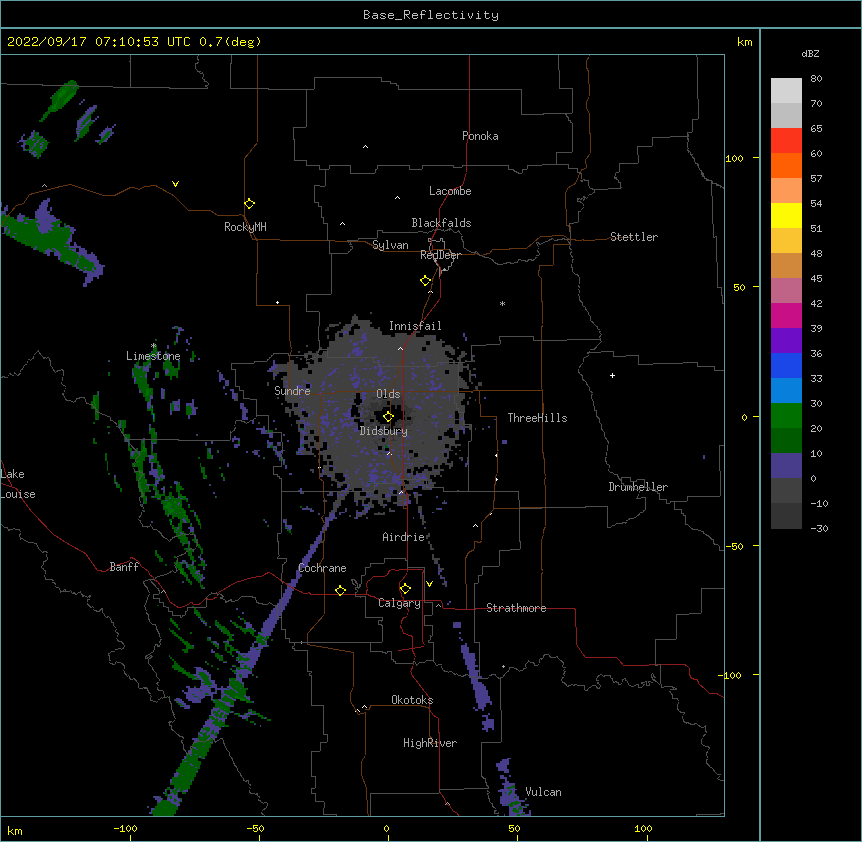Click the Sundre label
Viewport: 862px width, 842px height.
pos(292,391)
